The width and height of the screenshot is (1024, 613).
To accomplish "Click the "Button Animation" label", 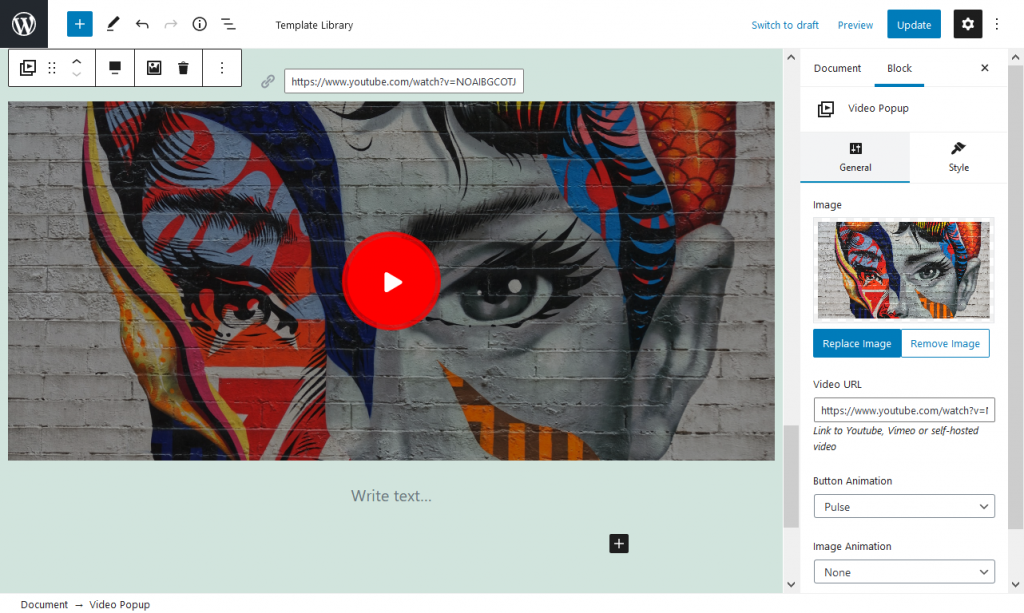I will point(852,480).
